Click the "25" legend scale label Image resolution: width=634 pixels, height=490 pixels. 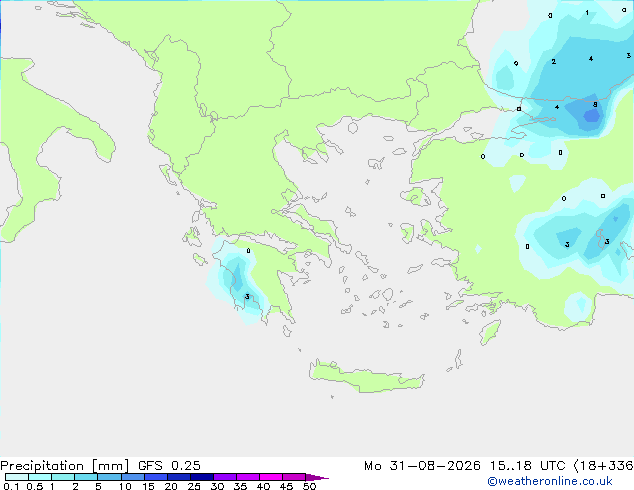point(194,486)
